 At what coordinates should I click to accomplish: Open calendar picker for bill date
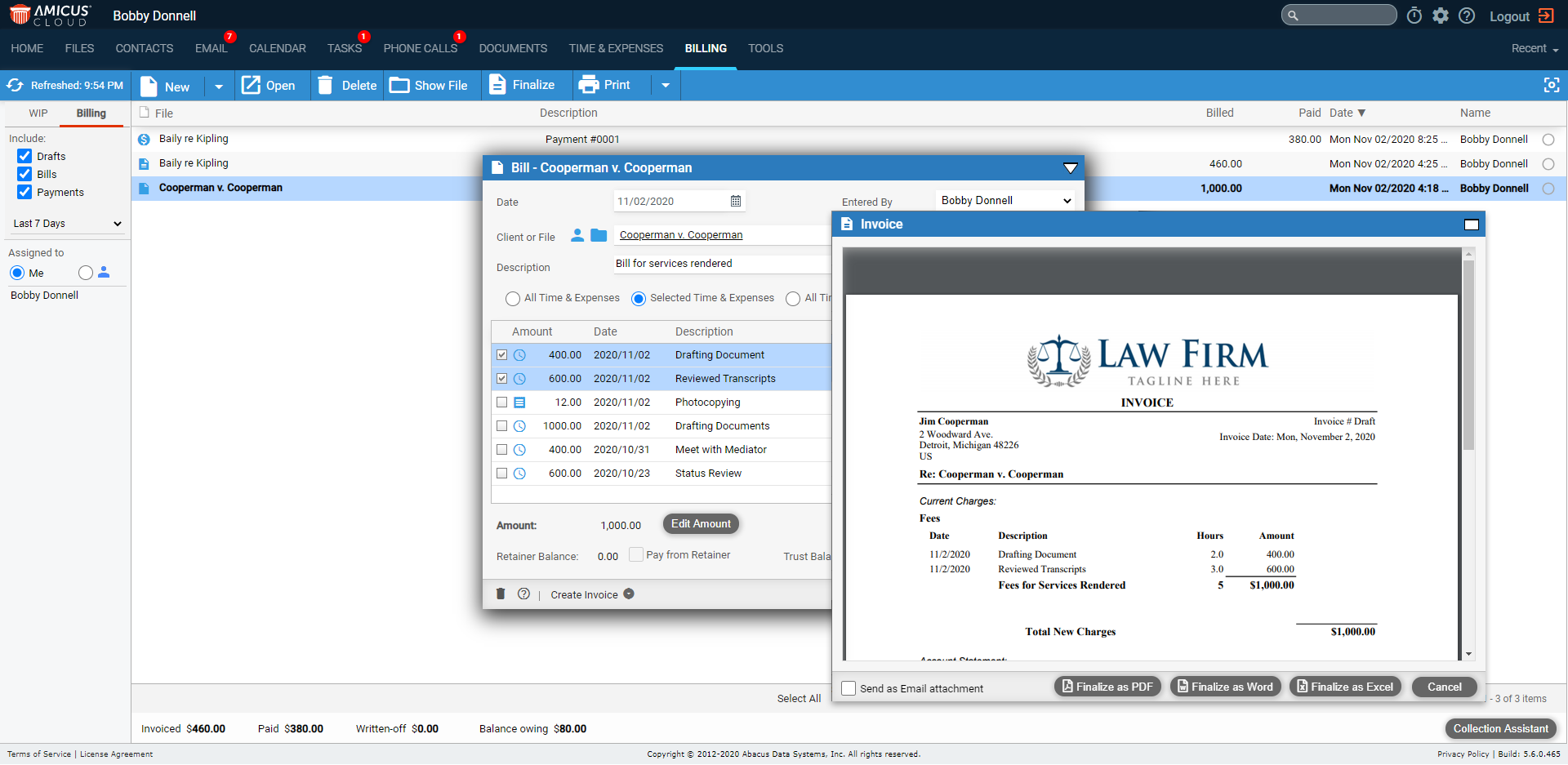point(736,201)
